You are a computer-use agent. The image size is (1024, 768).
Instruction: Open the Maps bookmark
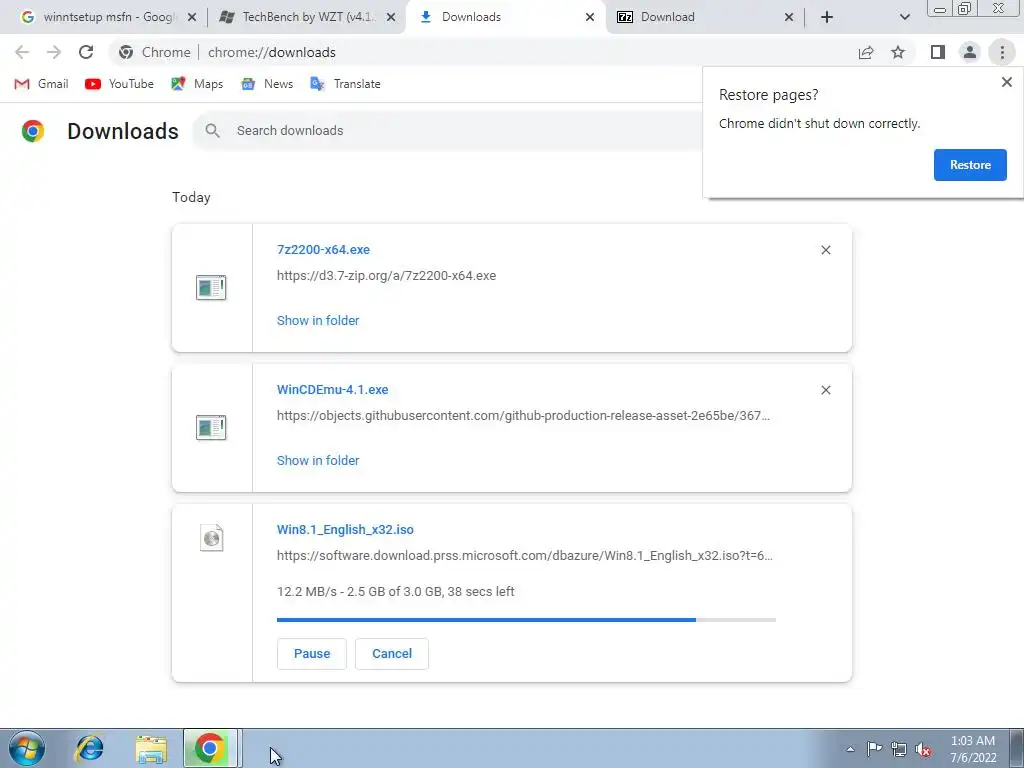[x=197, y=84]
